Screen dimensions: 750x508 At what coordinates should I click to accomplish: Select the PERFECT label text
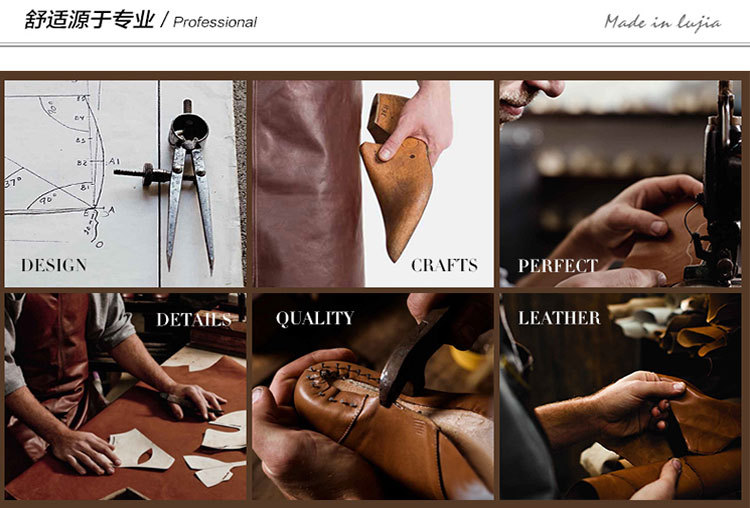[x=558, y=265]
